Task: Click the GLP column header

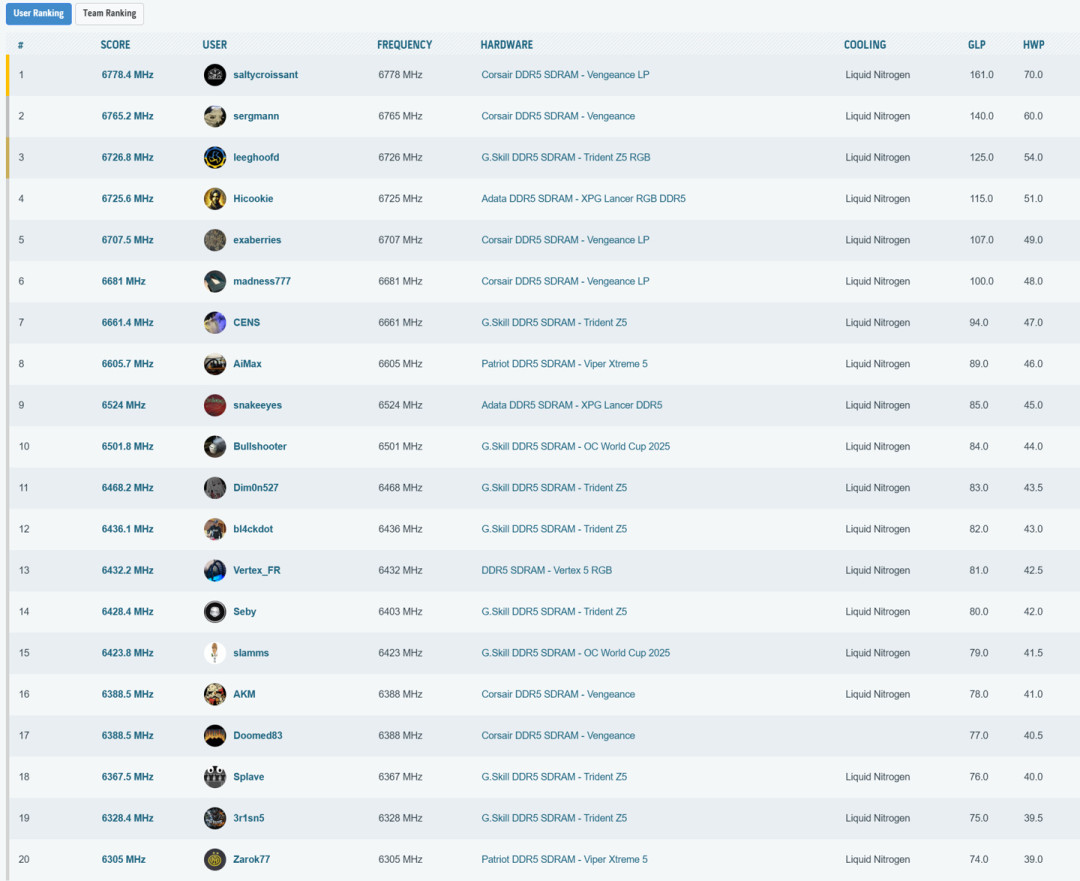Action: pyautogui.click(x=977, y=45)
